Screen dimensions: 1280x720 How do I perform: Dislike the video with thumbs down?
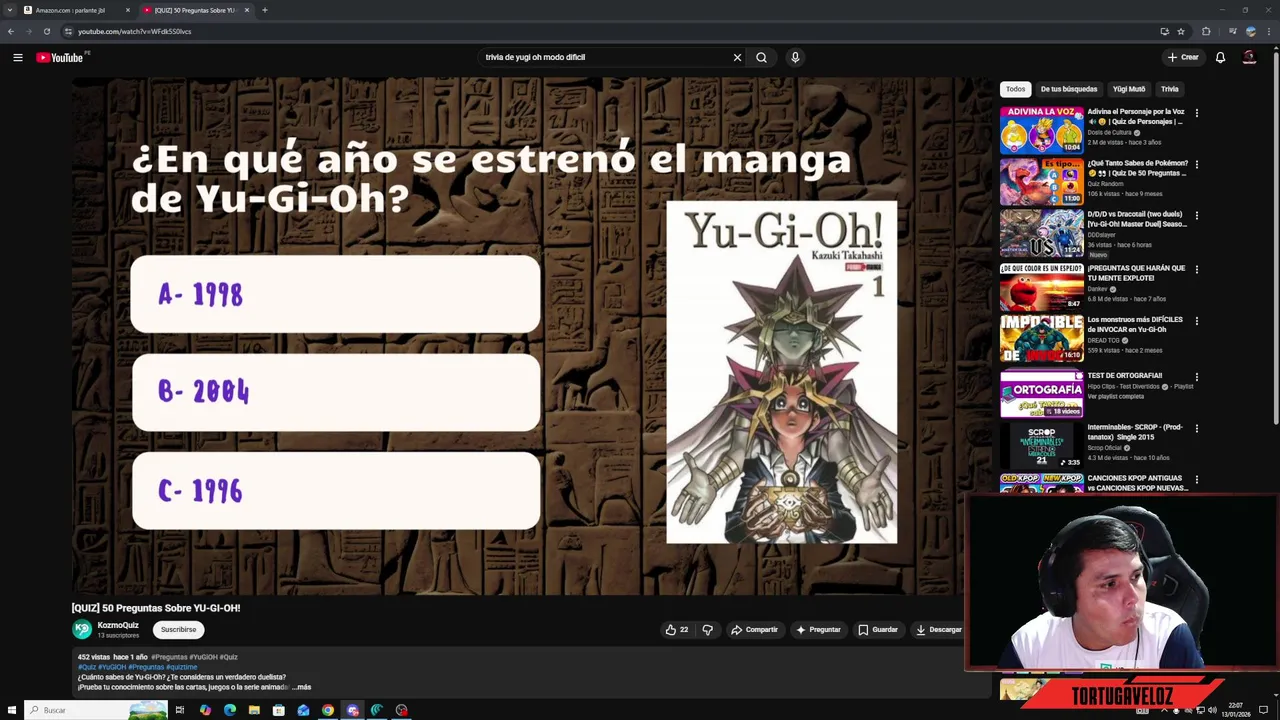tap(707, 630)
